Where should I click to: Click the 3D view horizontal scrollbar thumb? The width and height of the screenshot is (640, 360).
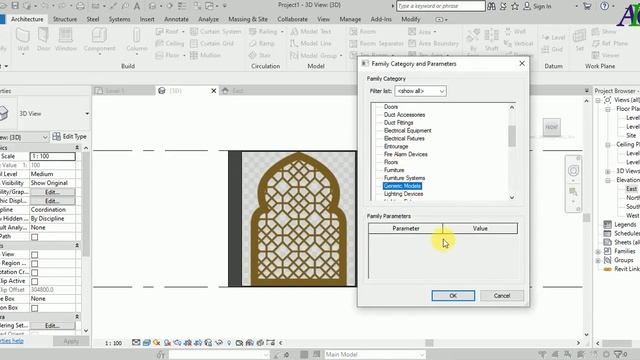(429, 343)
